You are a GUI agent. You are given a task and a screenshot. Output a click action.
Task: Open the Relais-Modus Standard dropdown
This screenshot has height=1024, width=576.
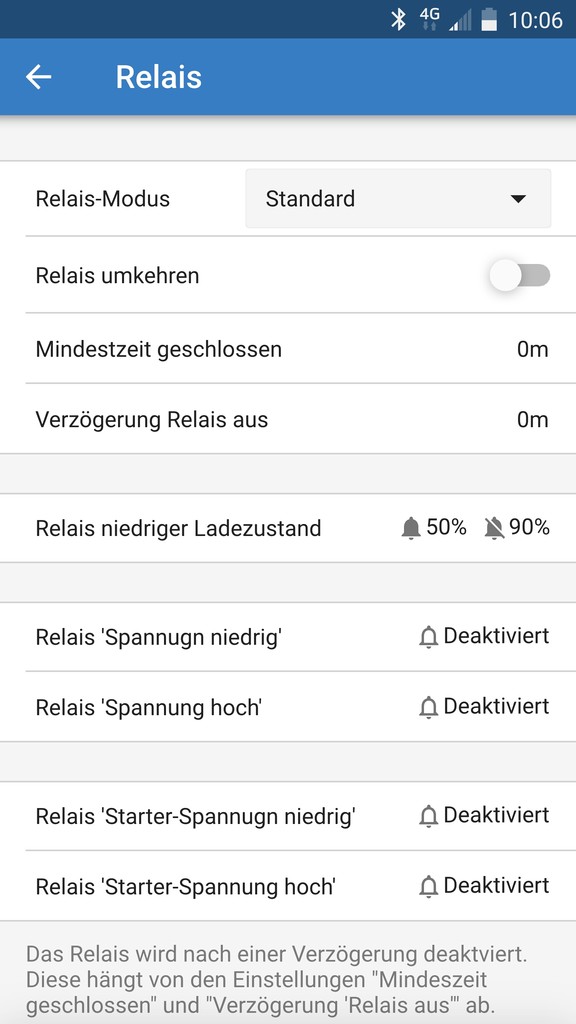pos(398,199)
